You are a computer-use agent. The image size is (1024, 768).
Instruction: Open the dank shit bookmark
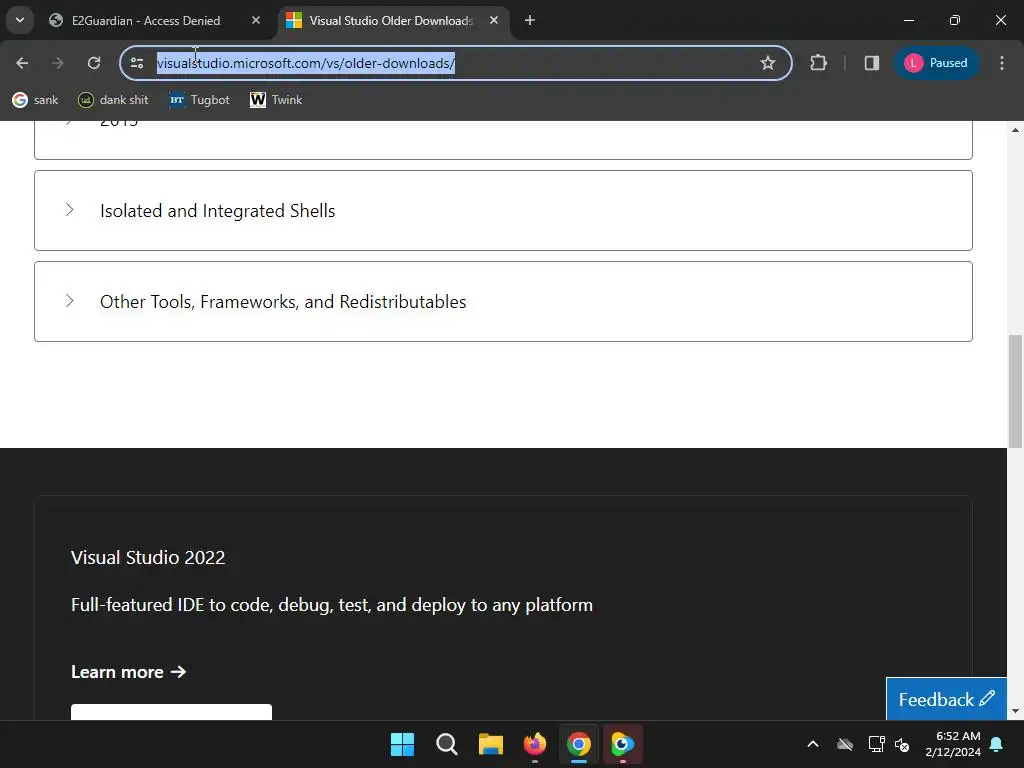[113, 100]
